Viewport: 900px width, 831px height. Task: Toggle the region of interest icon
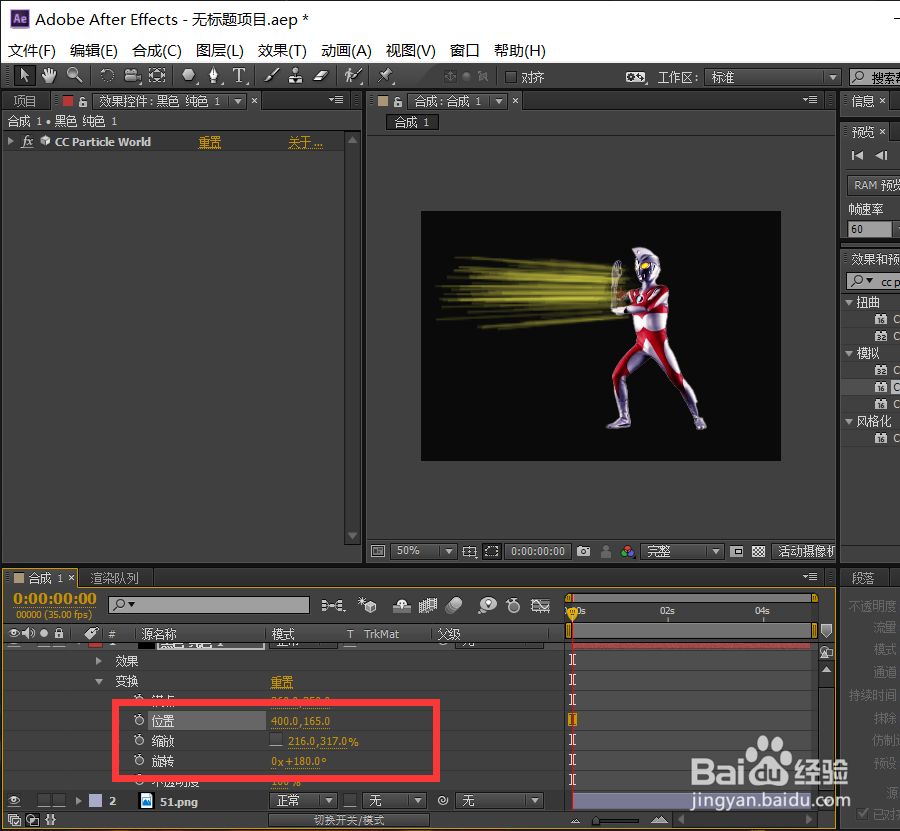tap(492, 552)
